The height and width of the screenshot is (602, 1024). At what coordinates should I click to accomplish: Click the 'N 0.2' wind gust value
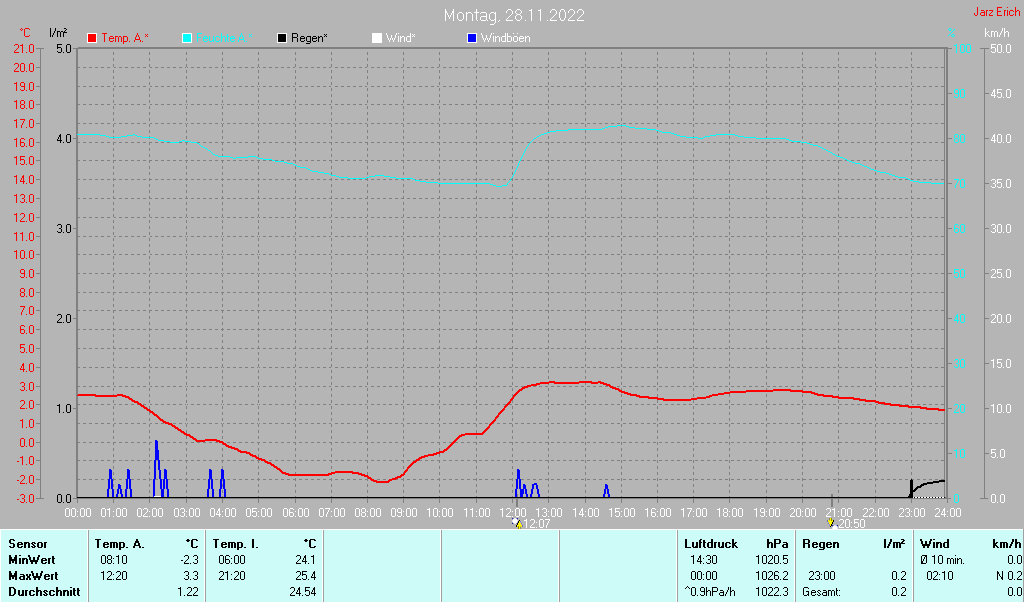coord(1008,577)
